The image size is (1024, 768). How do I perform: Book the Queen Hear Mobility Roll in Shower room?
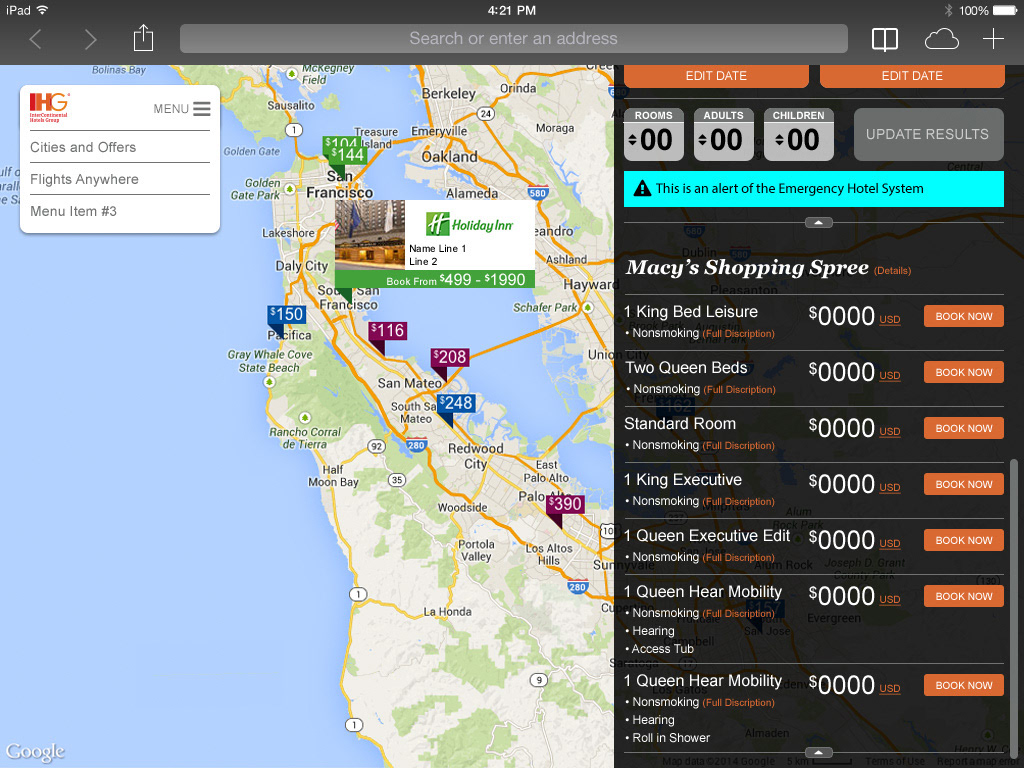pos(964,685)
